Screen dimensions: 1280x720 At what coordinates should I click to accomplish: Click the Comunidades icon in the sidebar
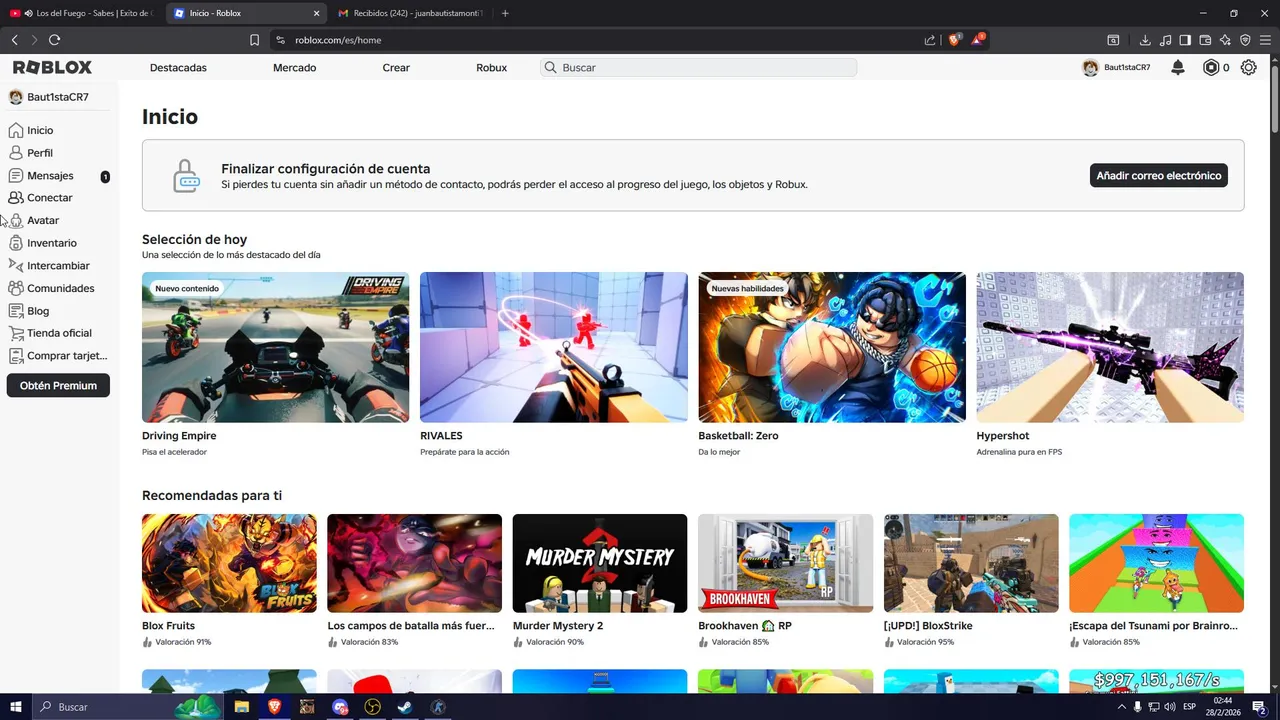point(15,288)
